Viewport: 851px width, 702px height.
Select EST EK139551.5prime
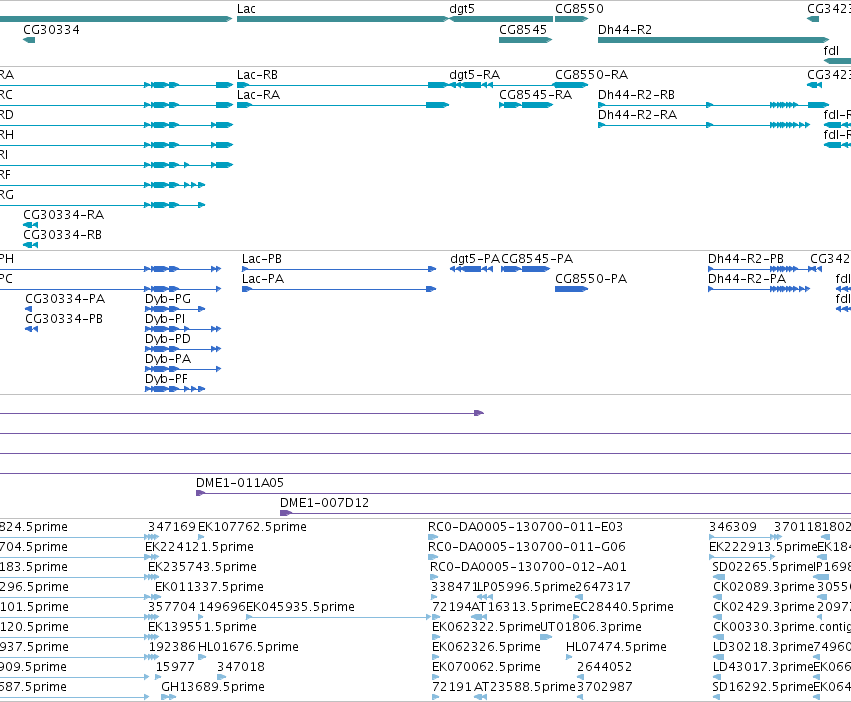202,627
